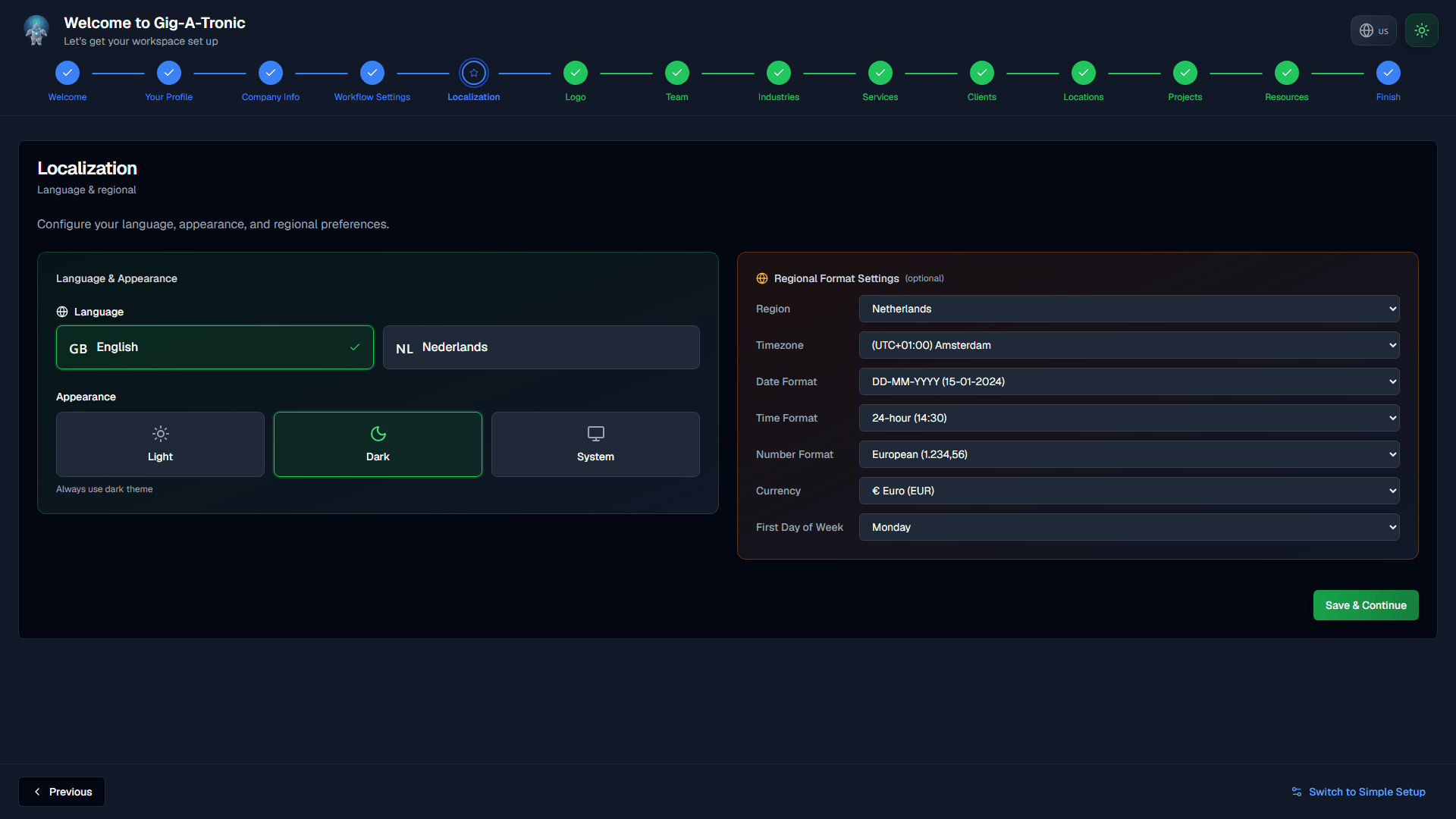Toggle light mode with the sun icon in header
Screen dimensions: 1456x819
pos(1422,30)
